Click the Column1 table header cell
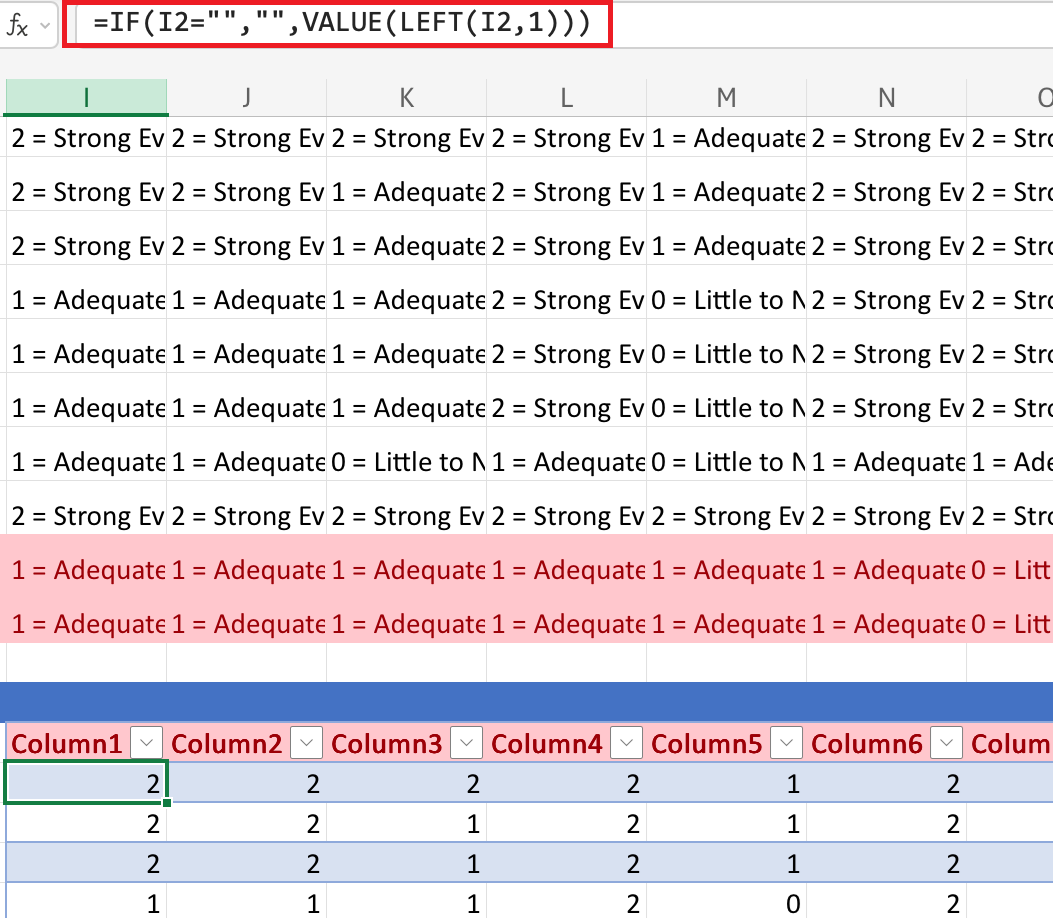 pos(86,743)
